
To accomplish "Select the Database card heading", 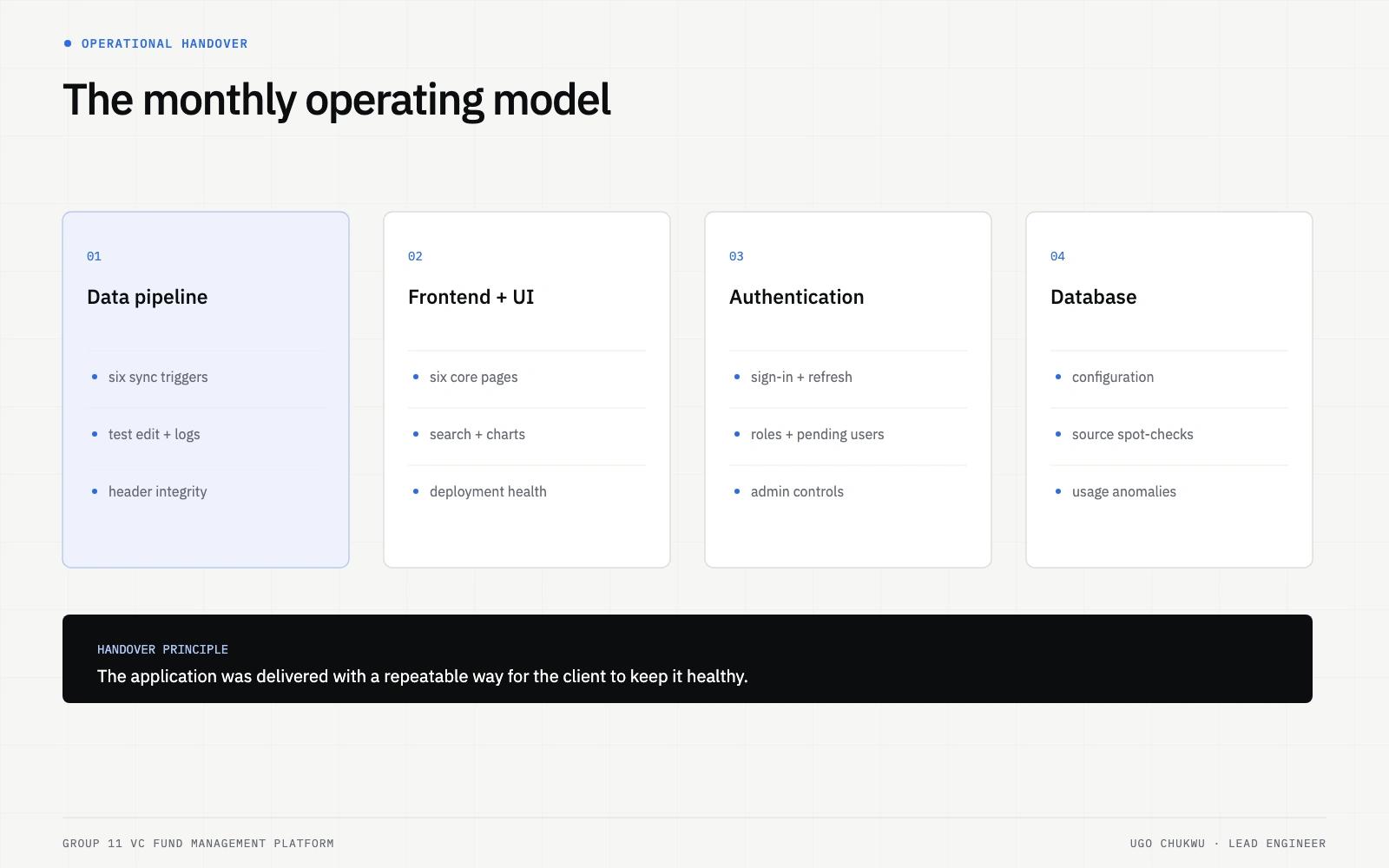I will pos(1093,297).
